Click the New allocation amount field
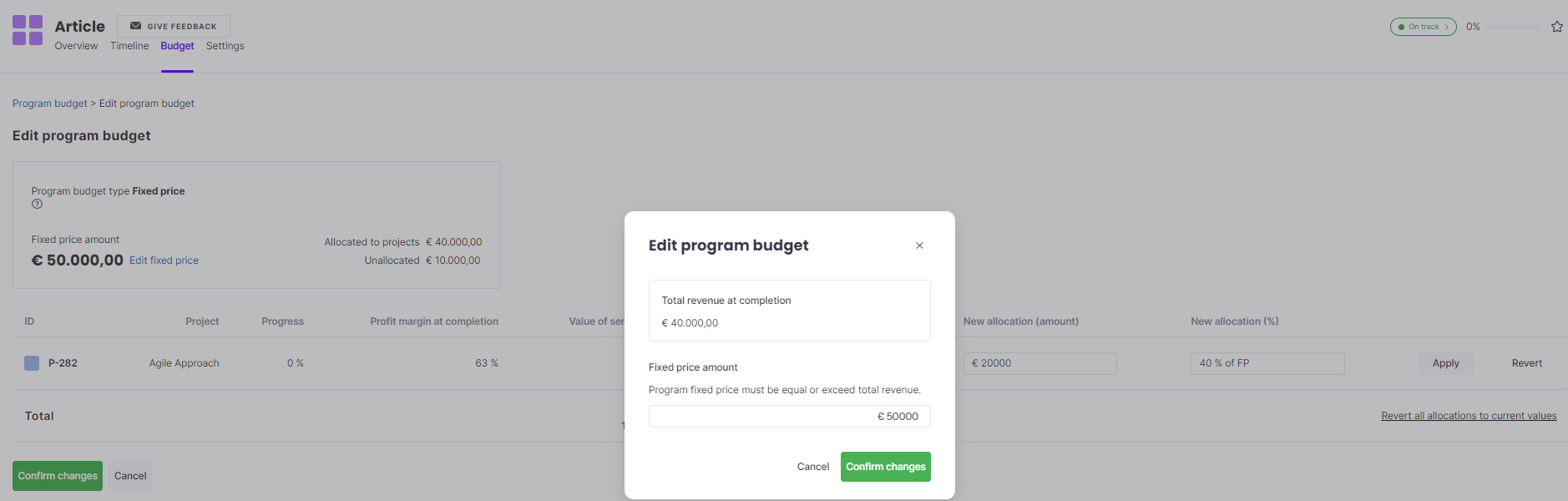 click(x=1039, y=363)
